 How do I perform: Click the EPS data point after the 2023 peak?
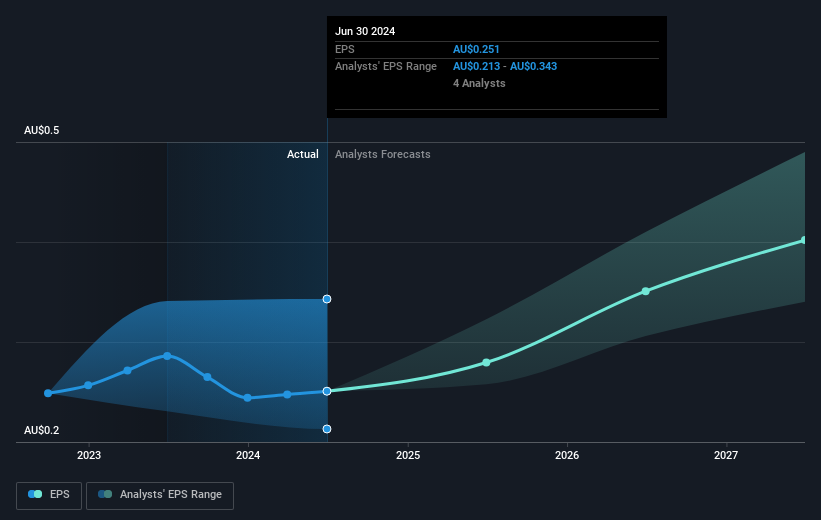tap(207, 377)
